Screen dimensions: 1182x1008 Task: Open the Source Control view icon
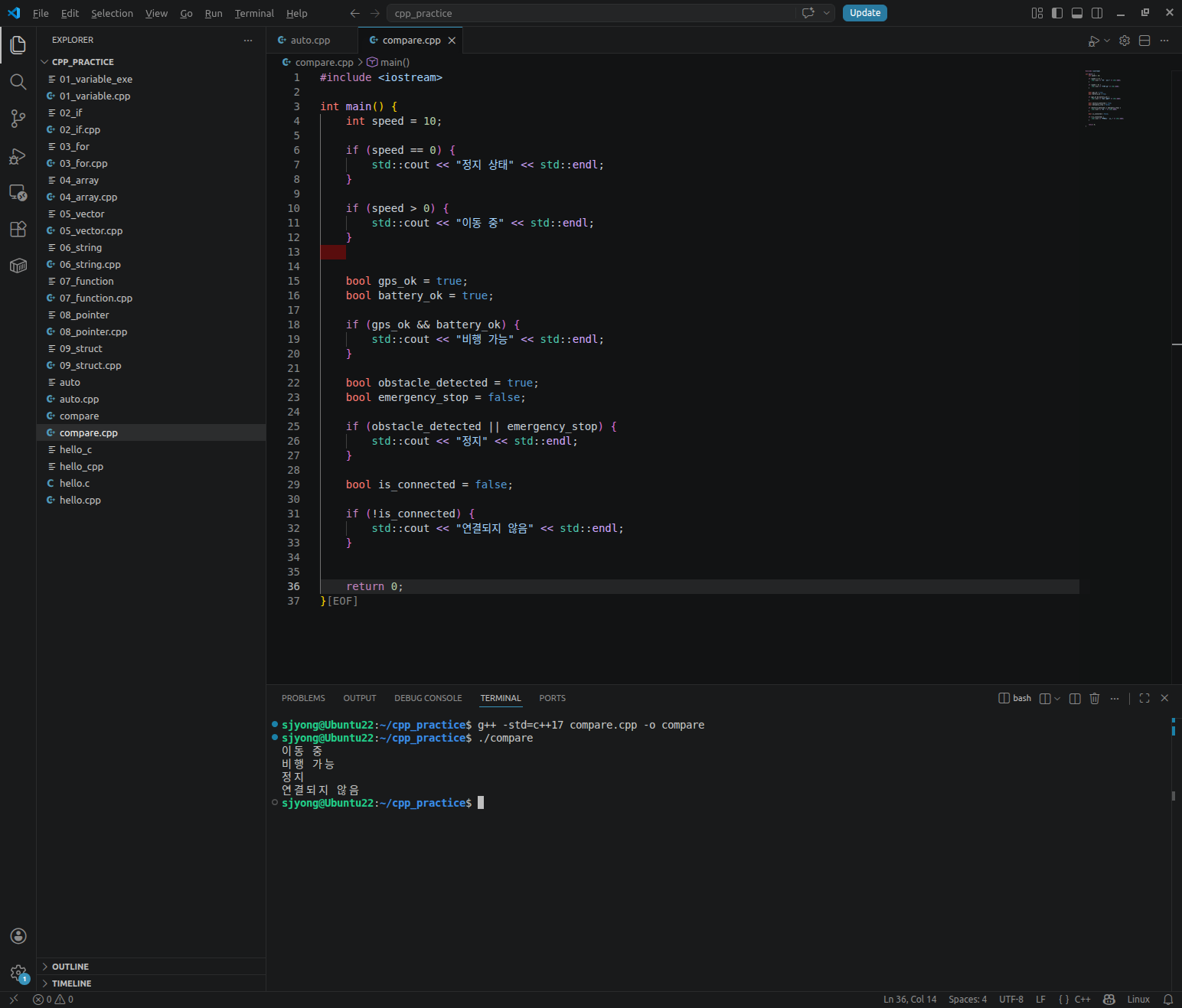tap(18, 119)
